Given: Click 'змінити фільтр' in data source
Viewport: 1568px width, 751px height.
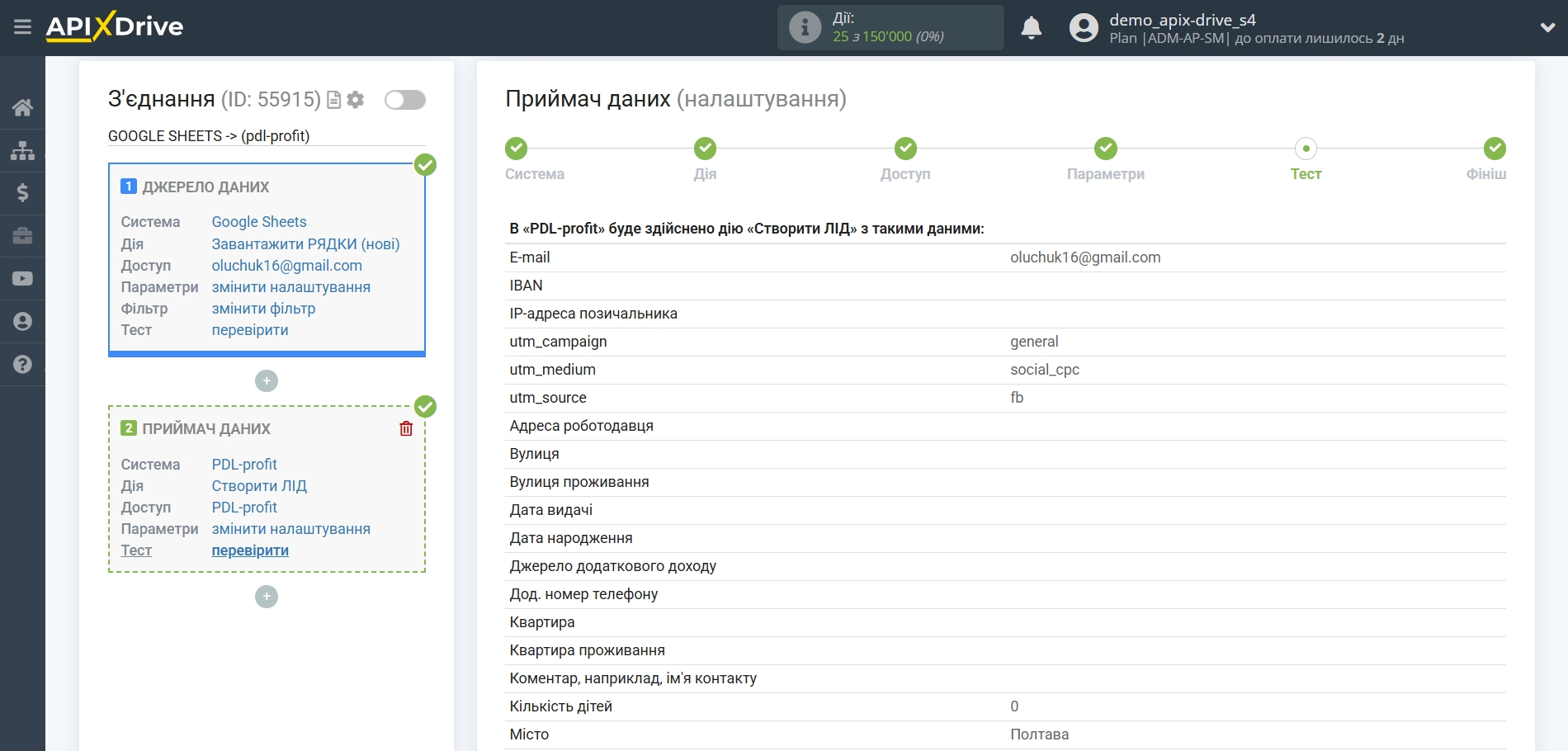Looking at the screenshot, I should click(263, 309).
